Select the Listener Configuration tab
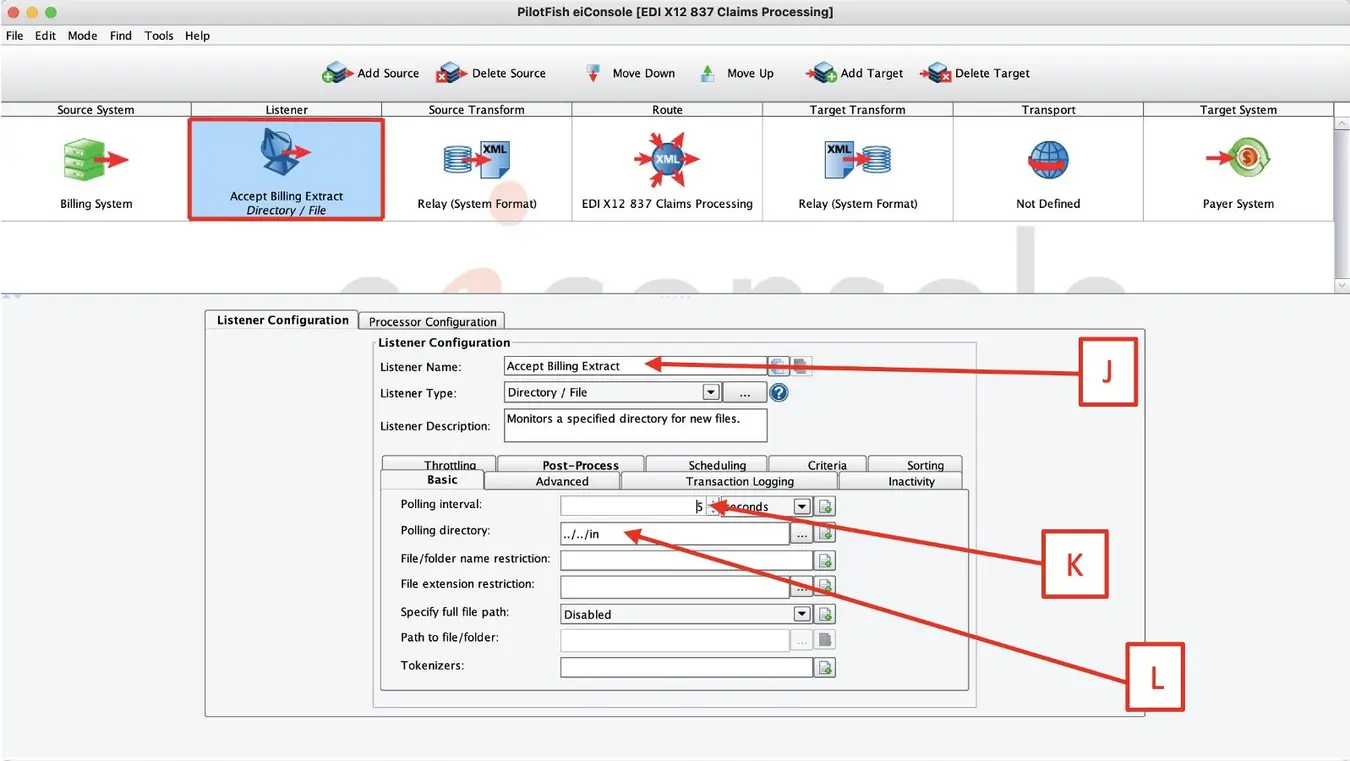Viewport: 1350px width, 761px height. coord(282,320)
